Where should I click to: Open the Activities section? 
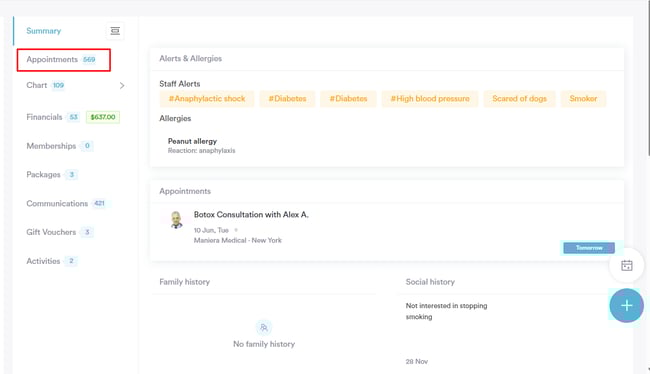(43, 261)
